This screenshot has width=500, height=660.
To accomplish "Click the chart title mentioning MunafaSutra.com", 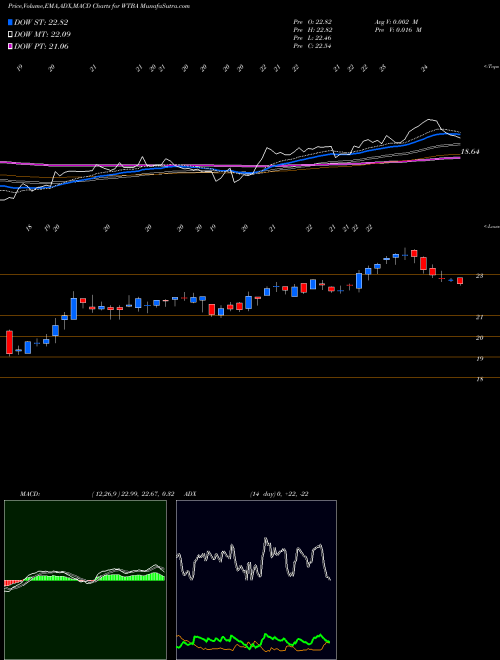I will 99,6.
